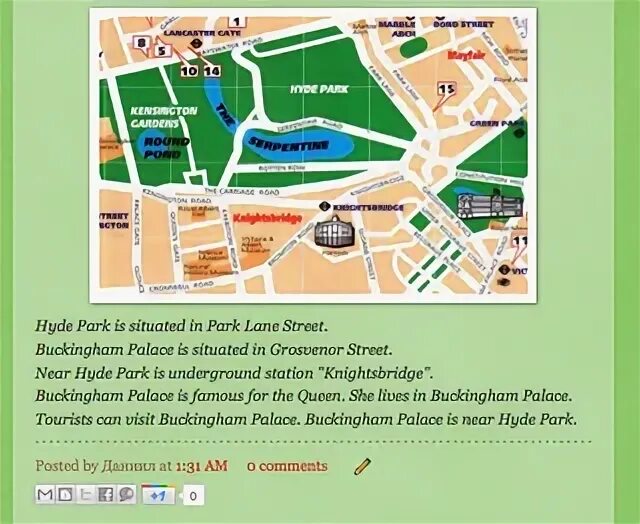This screenshot has height=524, width=640.
Task: Click the line "Buckingham Palace is famous for the Queen"
Action: click(303, 396)
